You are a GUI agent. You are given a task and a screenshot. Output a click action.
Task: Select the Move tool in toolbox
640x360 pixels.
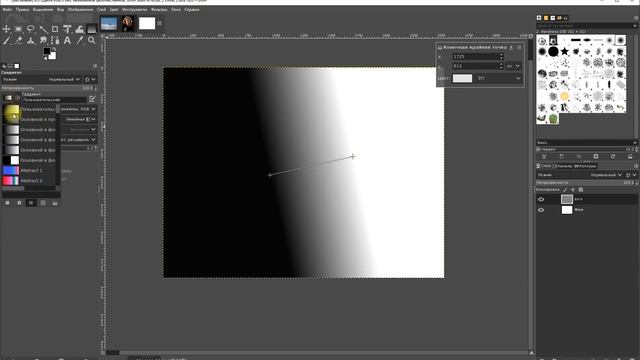(x=6, y=29)
